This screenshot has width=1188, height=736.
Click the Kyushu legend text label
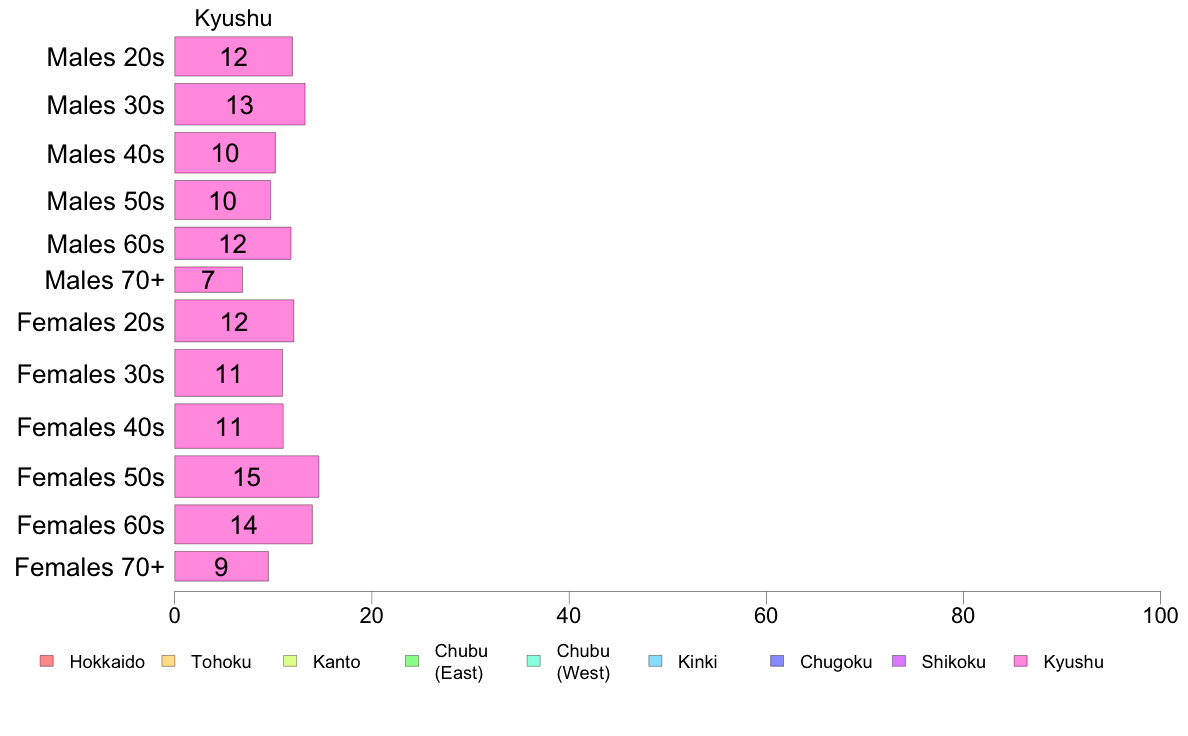(1074, 662)
